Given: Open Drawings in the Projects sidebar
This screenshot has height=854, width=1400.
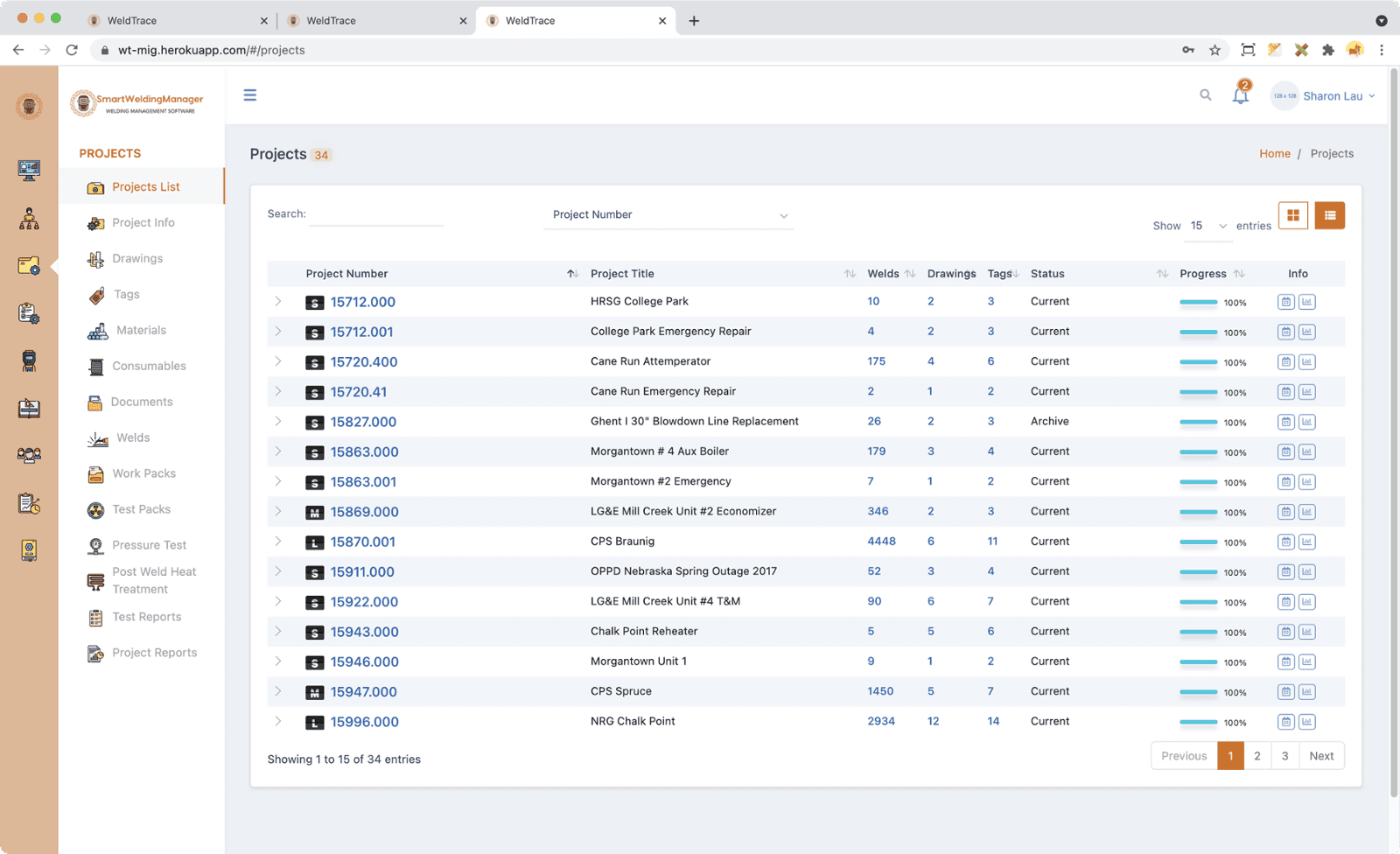Looking at the screenshot, I should pos(137,259).
